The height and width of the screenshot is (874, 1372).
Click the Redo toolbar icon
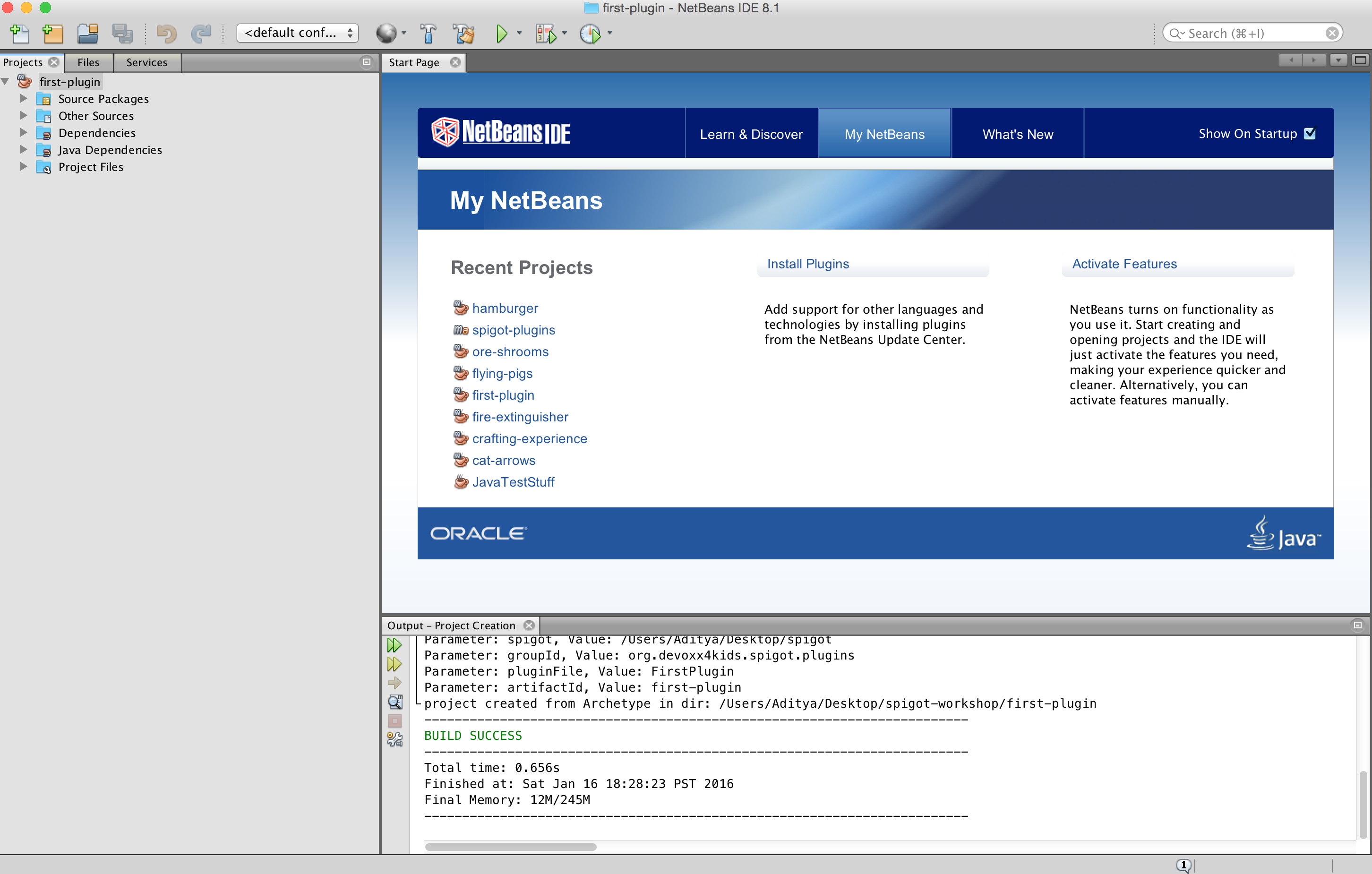click(201, 34)
